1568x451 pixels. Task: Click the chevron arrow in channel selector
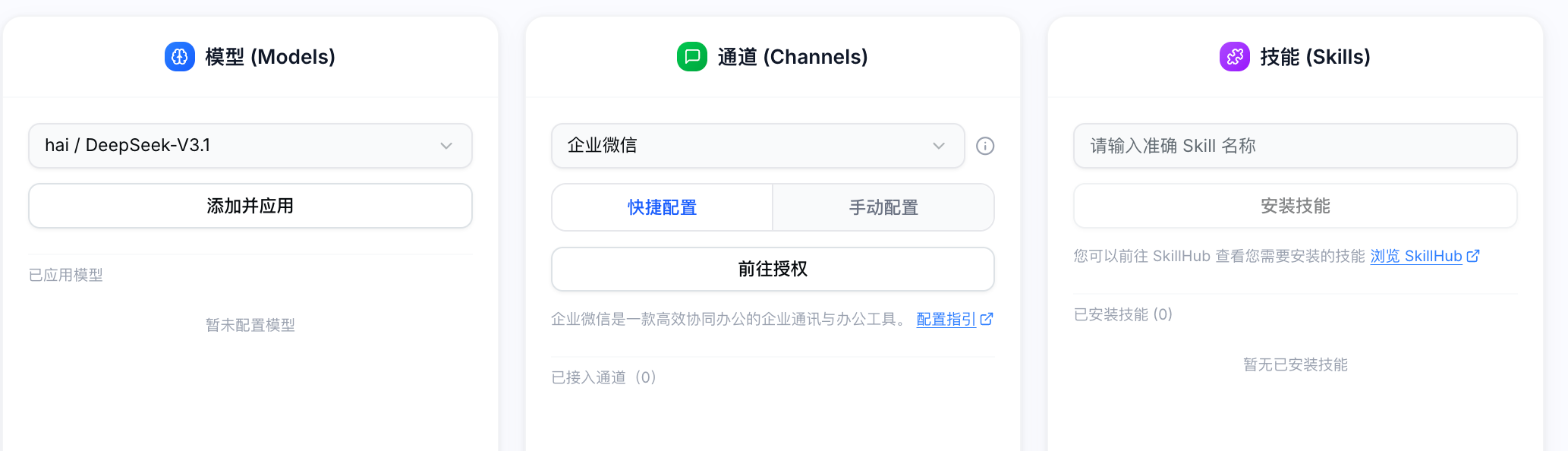click(939, 146)
